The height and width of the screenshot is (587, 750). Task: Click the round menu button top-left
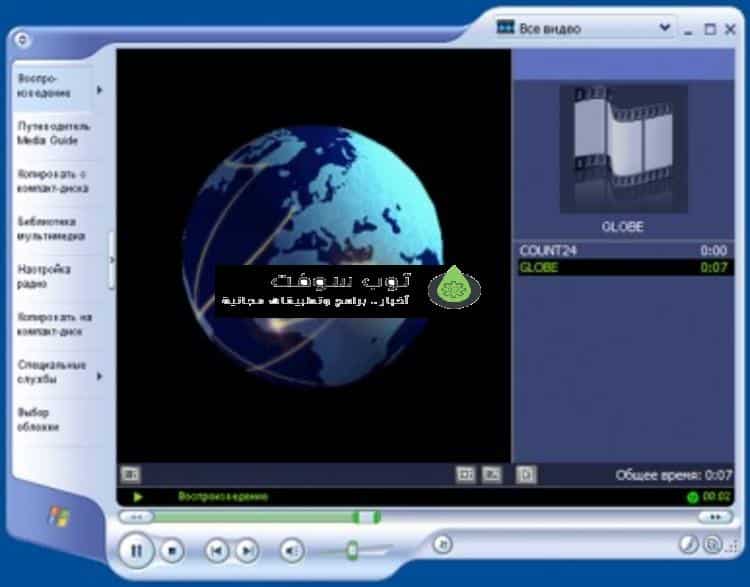click(x=22, y=39)
